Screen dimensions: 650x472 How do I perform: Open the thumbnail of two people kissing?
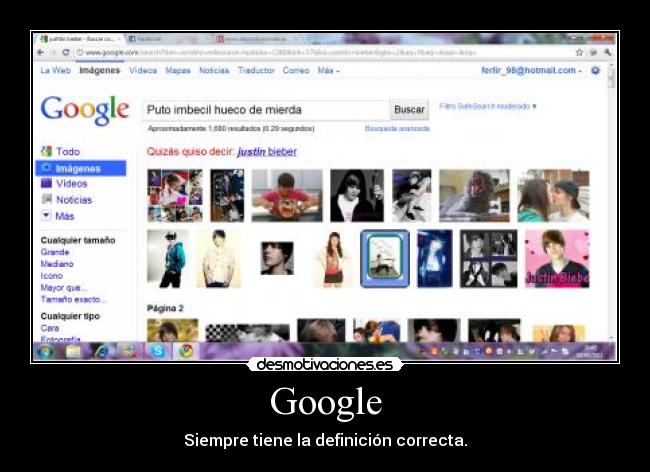tap(553, 196)
